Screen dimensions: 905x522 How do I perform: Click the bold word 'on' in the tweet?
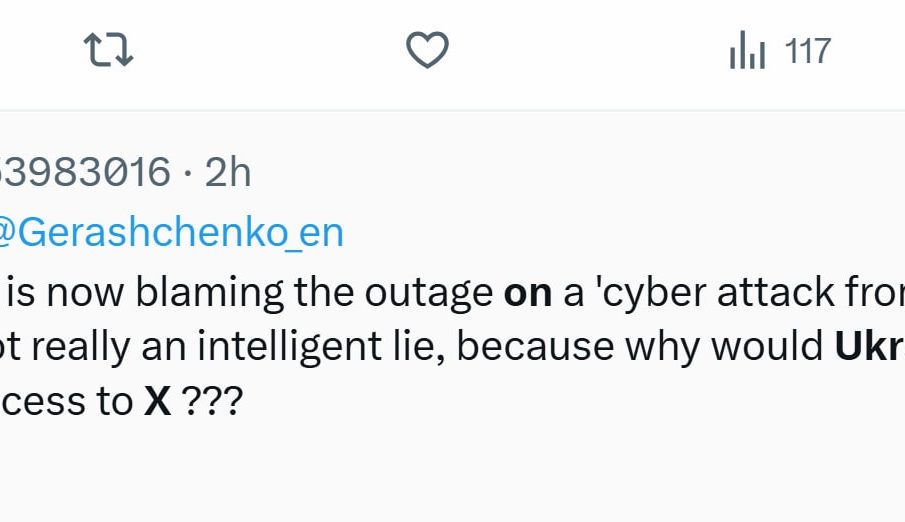coord(528,292)
